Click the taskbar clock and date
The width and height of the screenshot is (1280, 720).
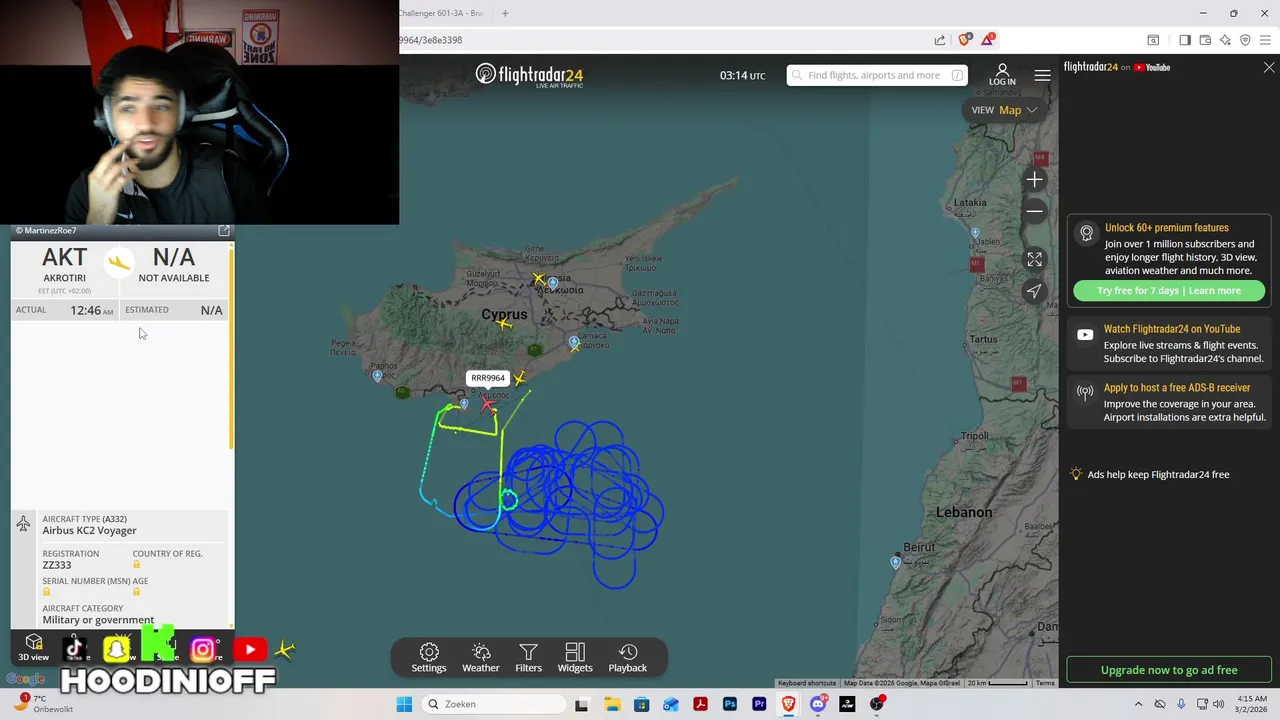click(1252, 704)
